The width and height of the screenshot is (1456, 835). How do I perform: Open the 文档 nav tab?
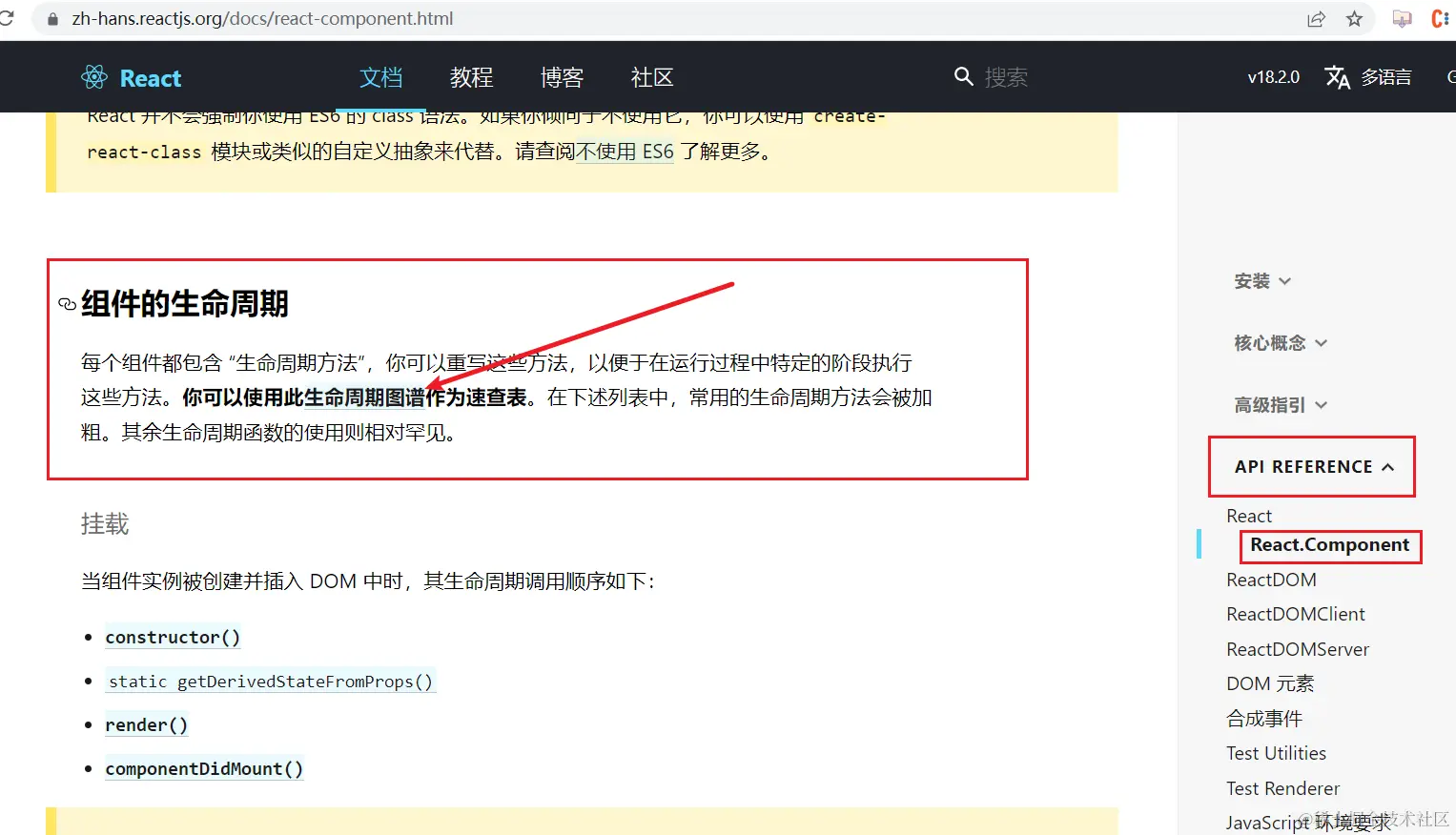[380, 77]
